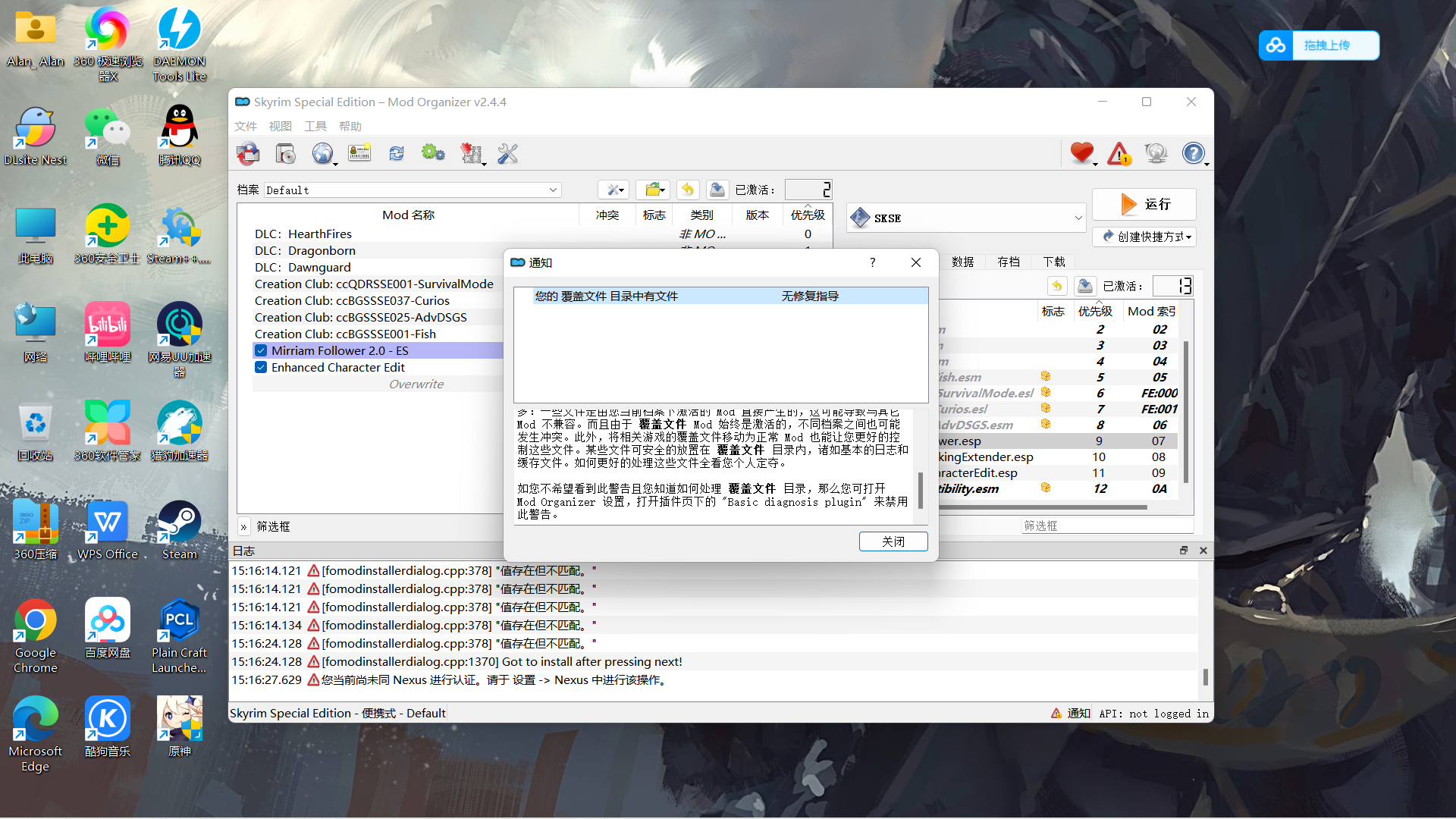Viewport: 1456px width, 819px height.
Task: Open the Nexus globe browser icon
Action: point(322,154)
